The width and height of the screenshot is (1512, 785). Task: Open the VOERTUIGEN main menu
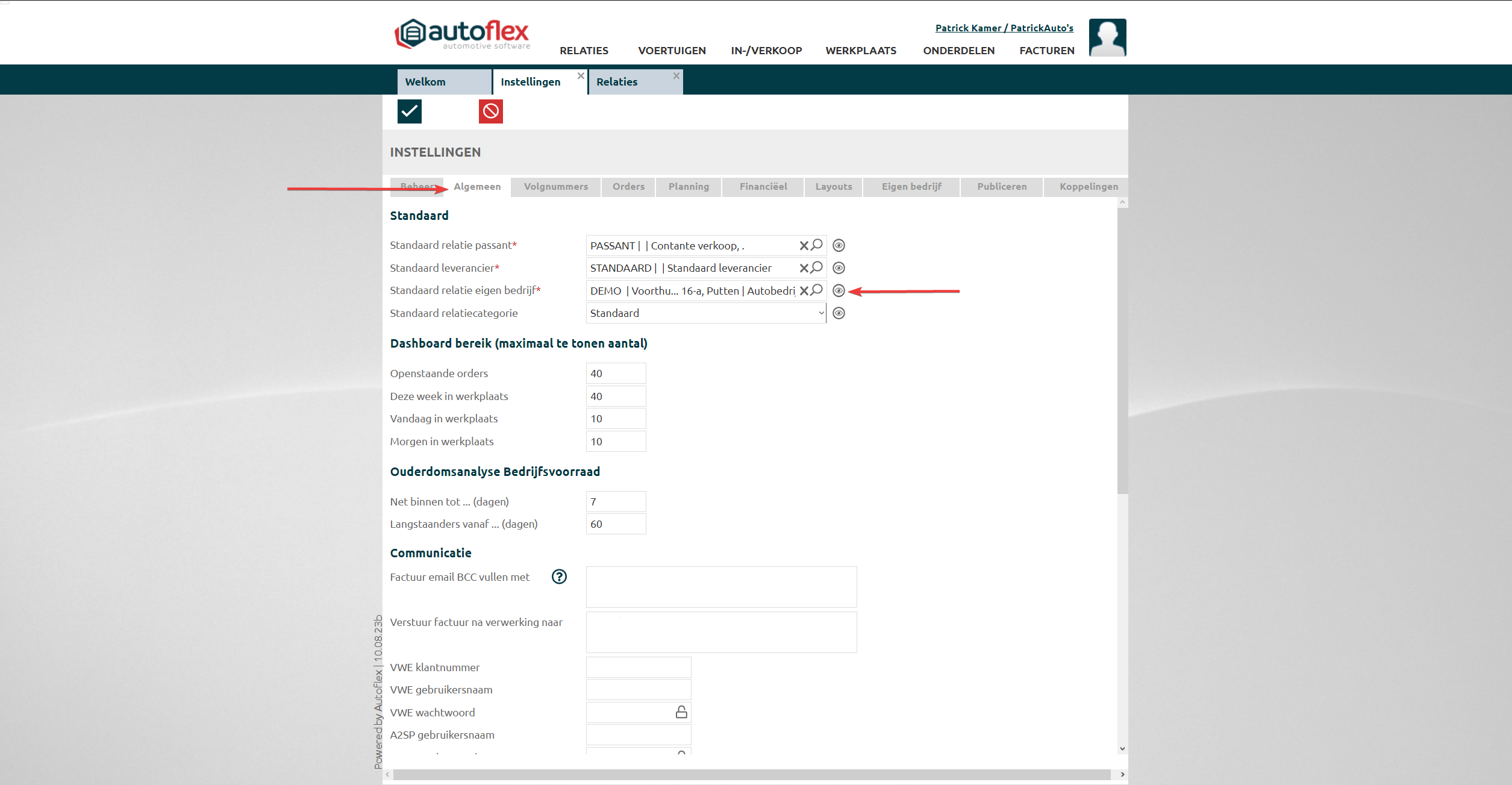point(672,51)
